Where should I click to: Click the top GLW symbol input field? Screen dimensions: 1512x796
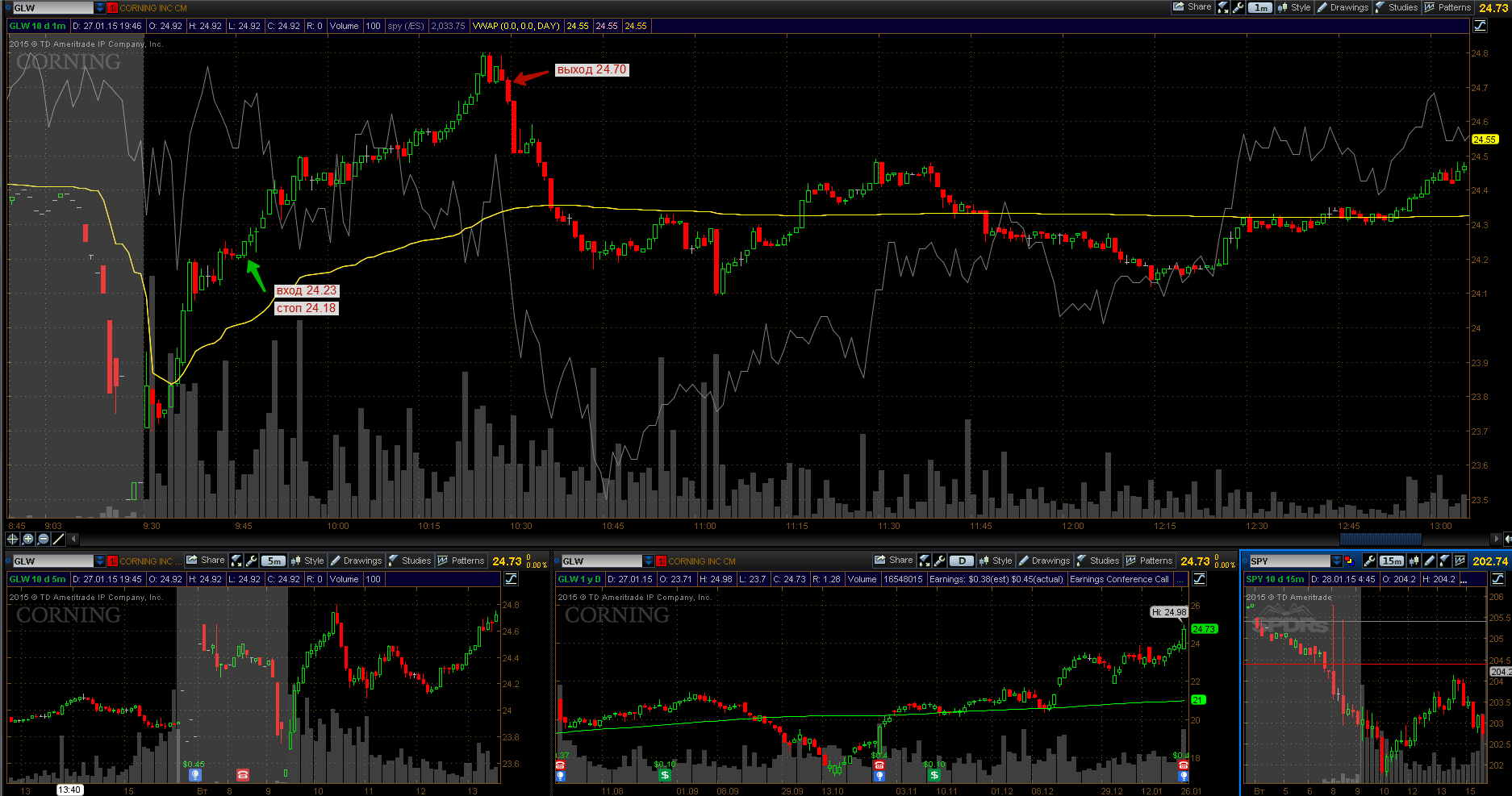[x=52, y=8]
